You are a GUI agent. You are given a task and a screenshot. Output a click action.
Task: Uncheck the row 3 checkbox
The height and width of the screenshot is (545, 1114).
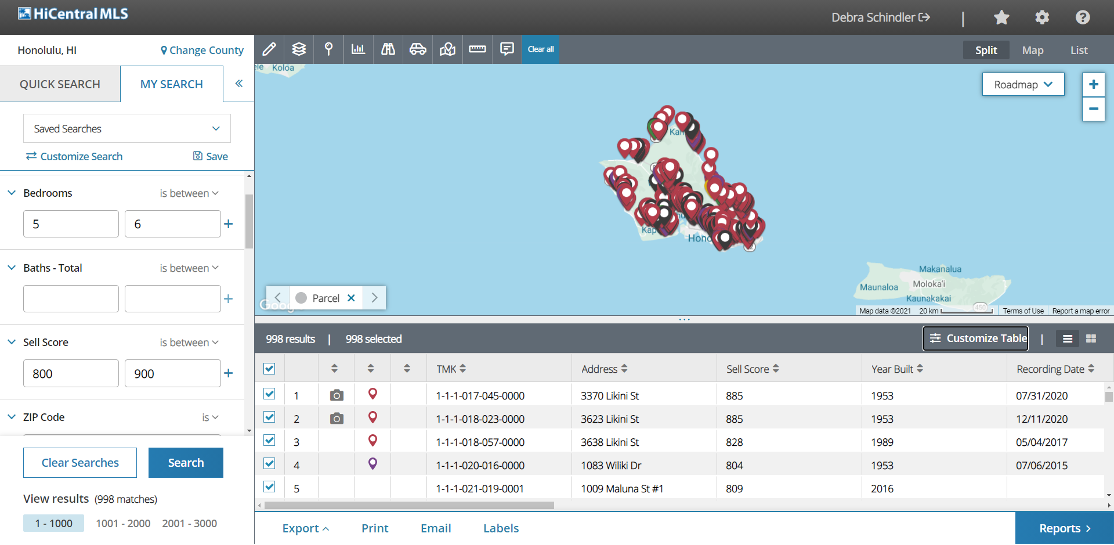pos(269,440)
